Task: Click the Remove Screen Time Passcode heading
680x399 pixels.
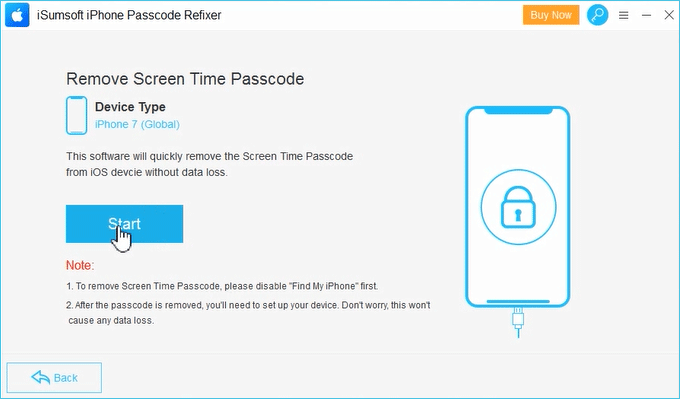Action: coord(185,79)
